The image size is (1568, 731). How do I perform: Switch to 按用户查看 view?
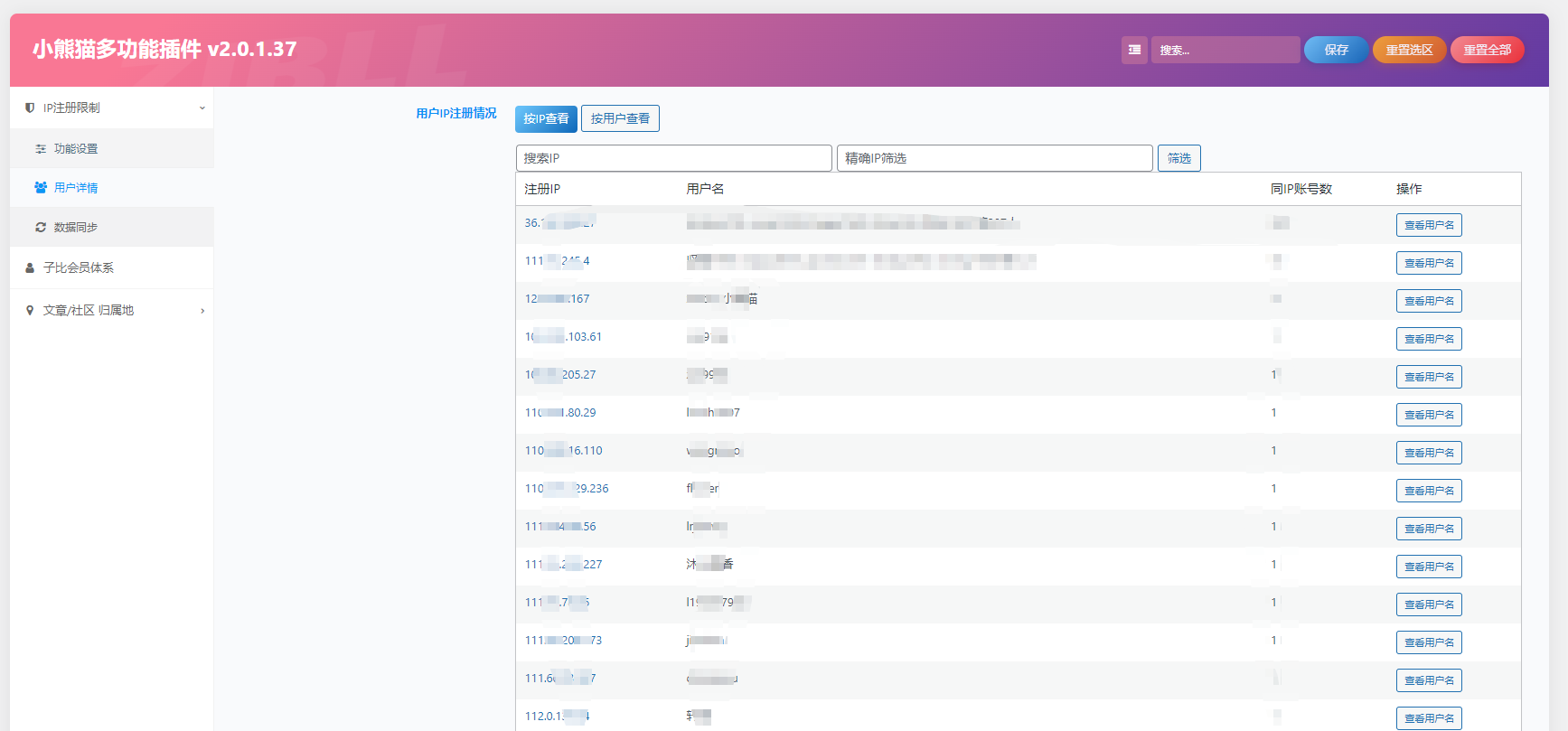[620, 118]
